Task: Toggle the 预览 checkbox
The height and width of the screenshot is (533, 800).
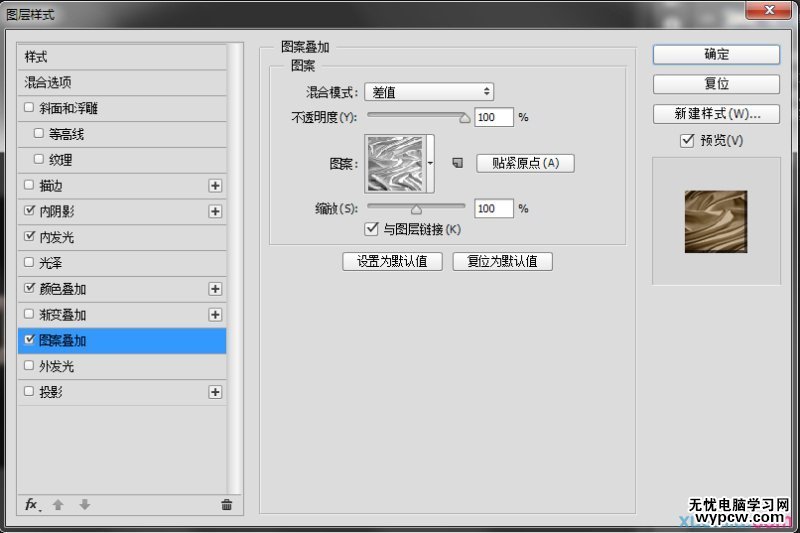Action: (687, 140)
